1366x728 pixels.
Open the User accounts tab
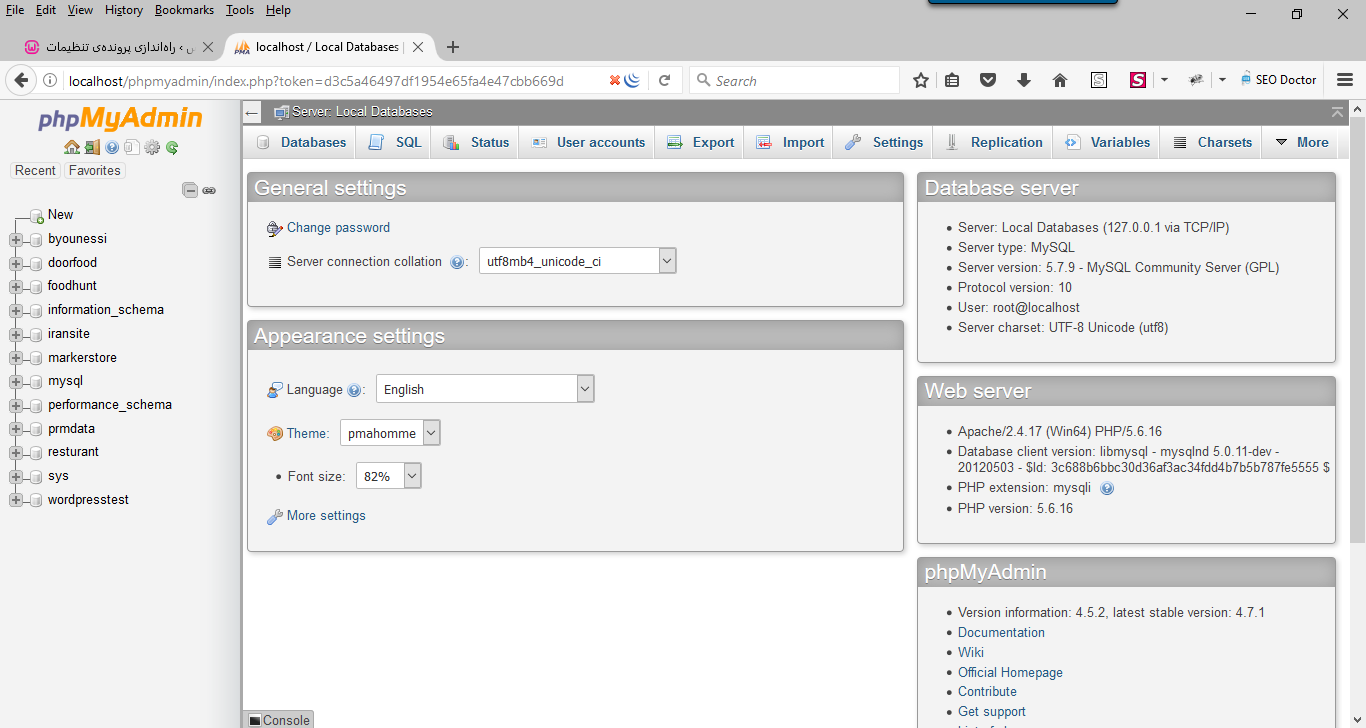point(588,142)
